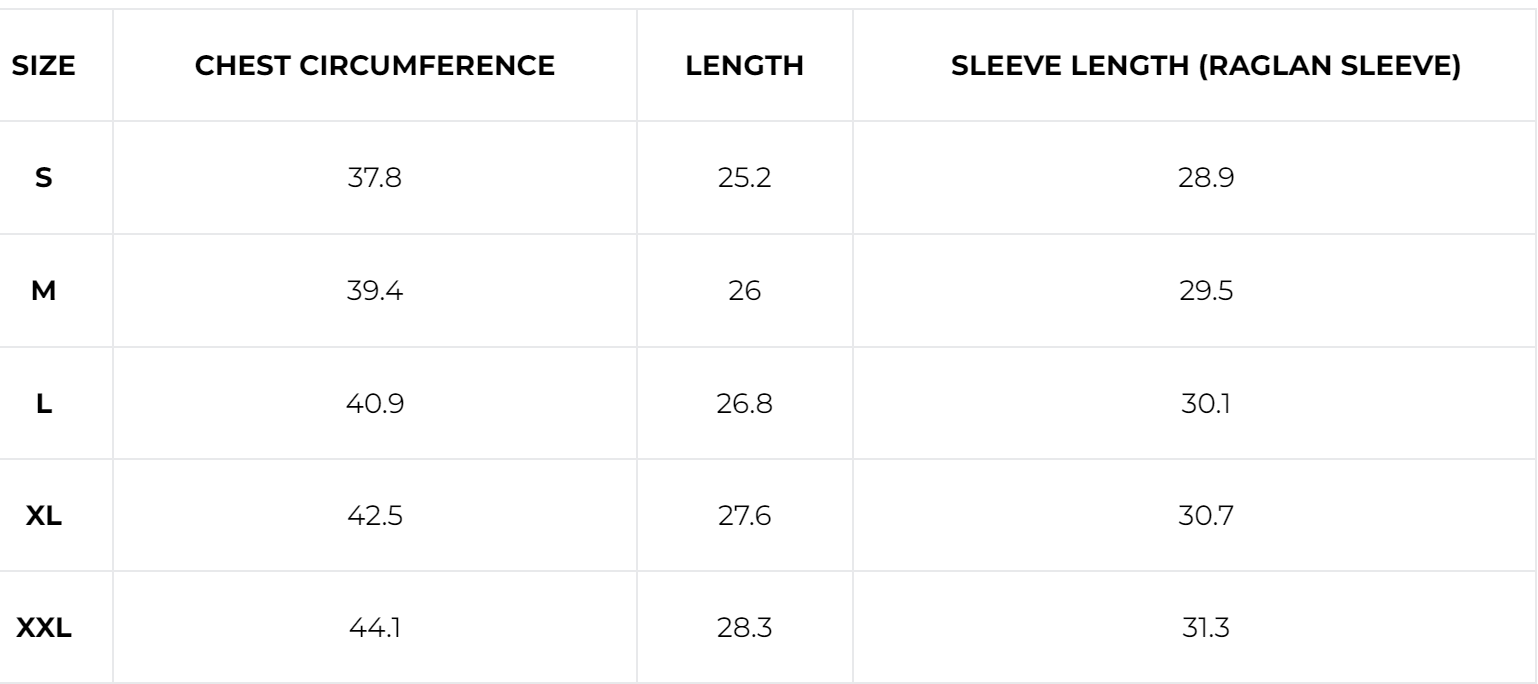Click the 42.5 chest value for XL

pyautogui.click(x=375, y=518)
